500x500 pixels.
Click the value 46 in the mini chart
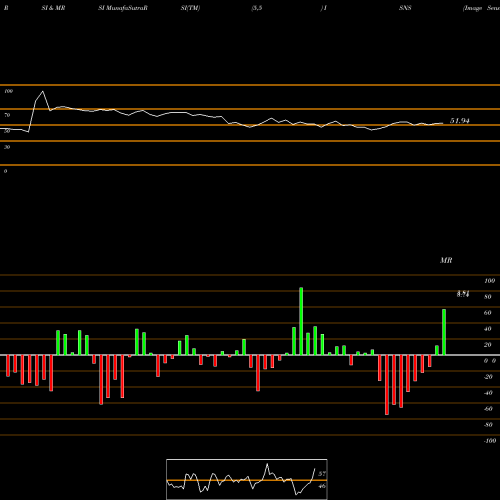pyautogui.click(x=322, y=486)
